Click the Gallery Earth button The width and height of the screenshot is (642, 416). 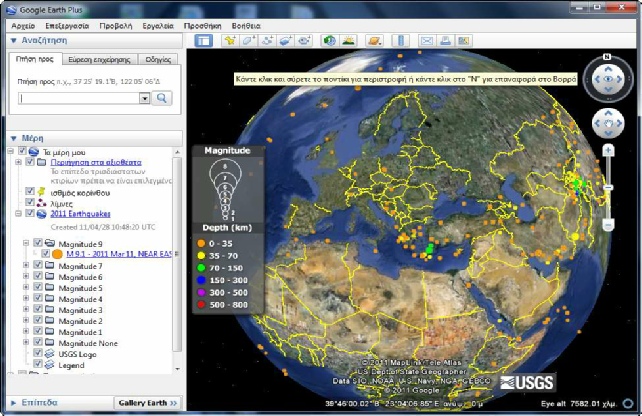click(147, 403)
